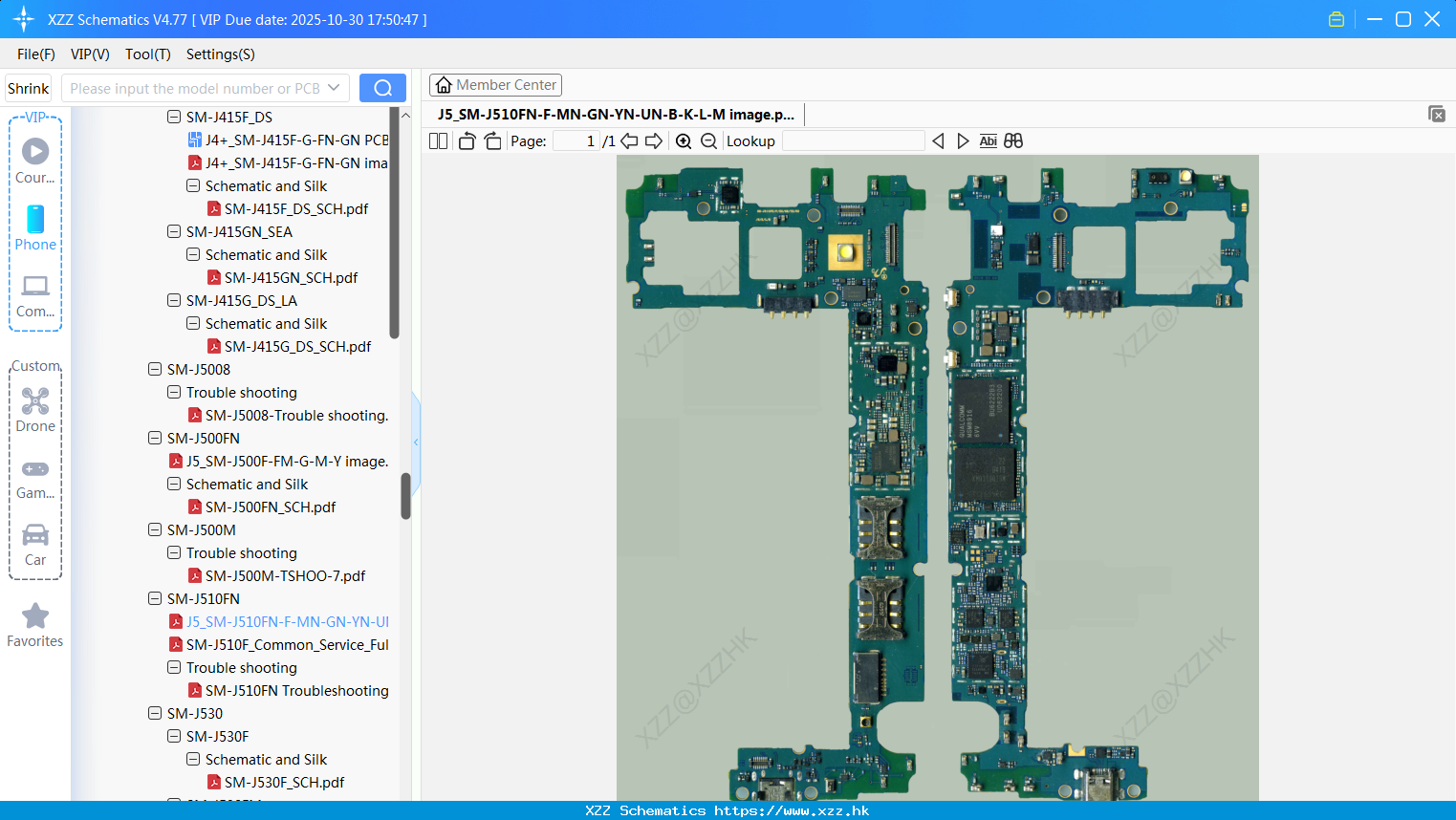The width and height of the screenshot is (1456, 820).
Task: Open SM-J500FN_SCH.pdf
Action: click(x=262, y=507)
